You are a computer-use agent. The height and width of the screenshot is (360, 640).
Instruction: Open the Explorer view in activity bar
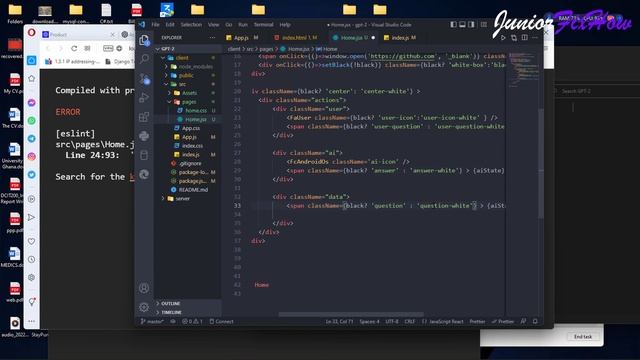144,40
